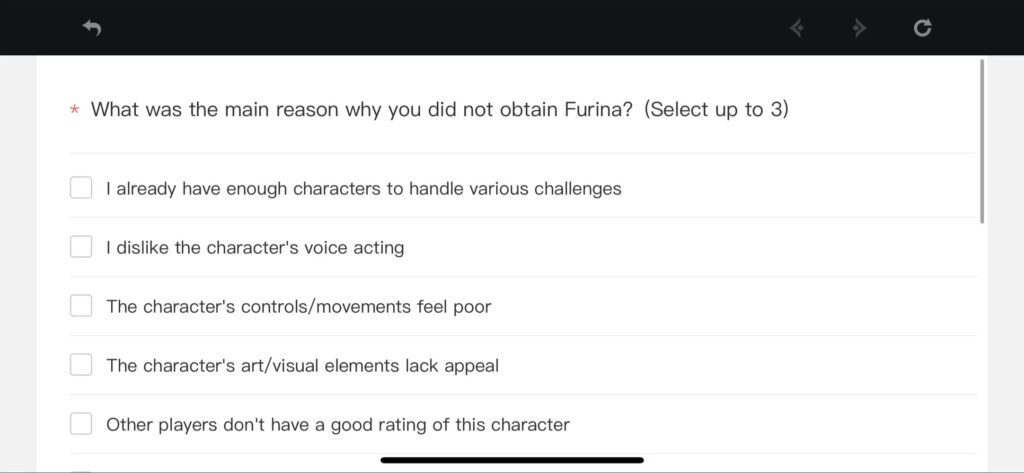Enable checkbox for other players' poor rating
Screen dimensions: 1024x473
click(x=81, y=424)
